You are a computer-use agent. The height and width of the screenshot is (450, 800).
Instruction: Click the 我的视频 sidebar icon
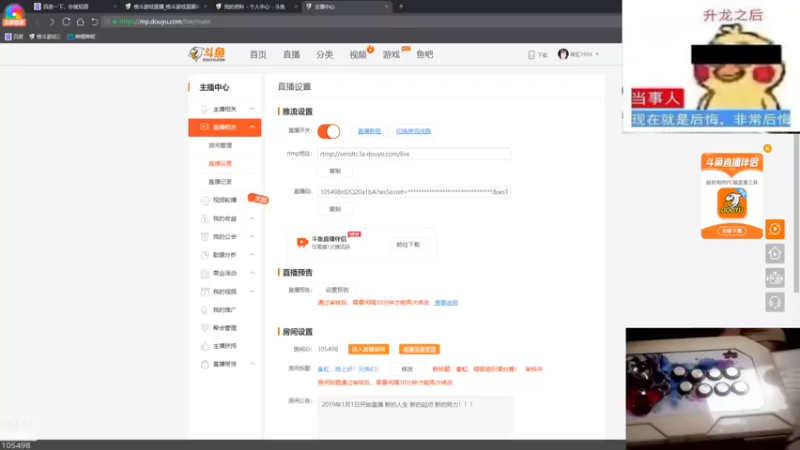pyautogui.click(x=205, y=292)
